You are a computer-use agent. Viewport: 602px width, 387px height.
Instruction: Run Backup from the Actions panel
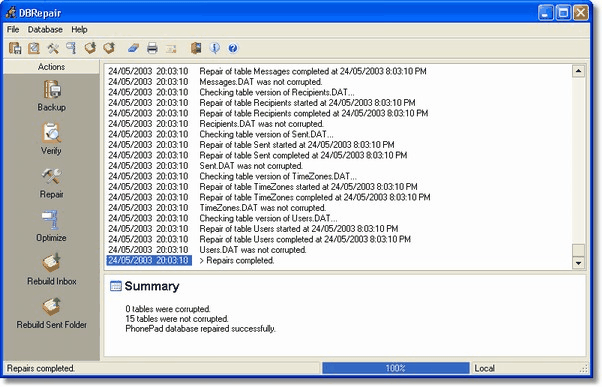click(51, 96)
